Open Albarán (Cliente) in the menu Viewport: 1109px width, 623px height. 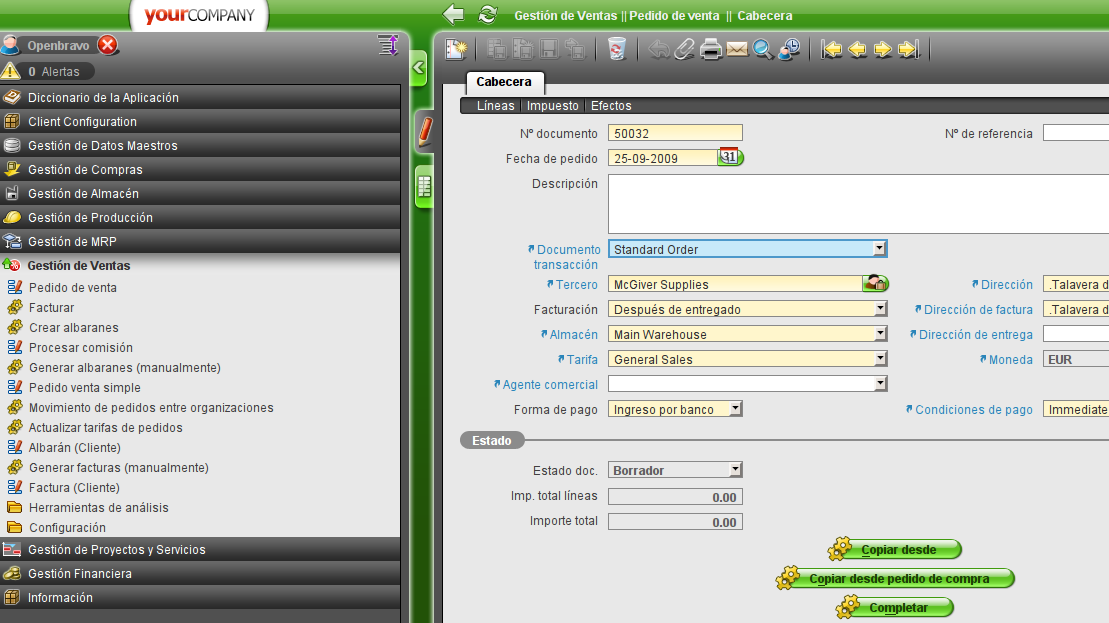[x=74, y=448]
